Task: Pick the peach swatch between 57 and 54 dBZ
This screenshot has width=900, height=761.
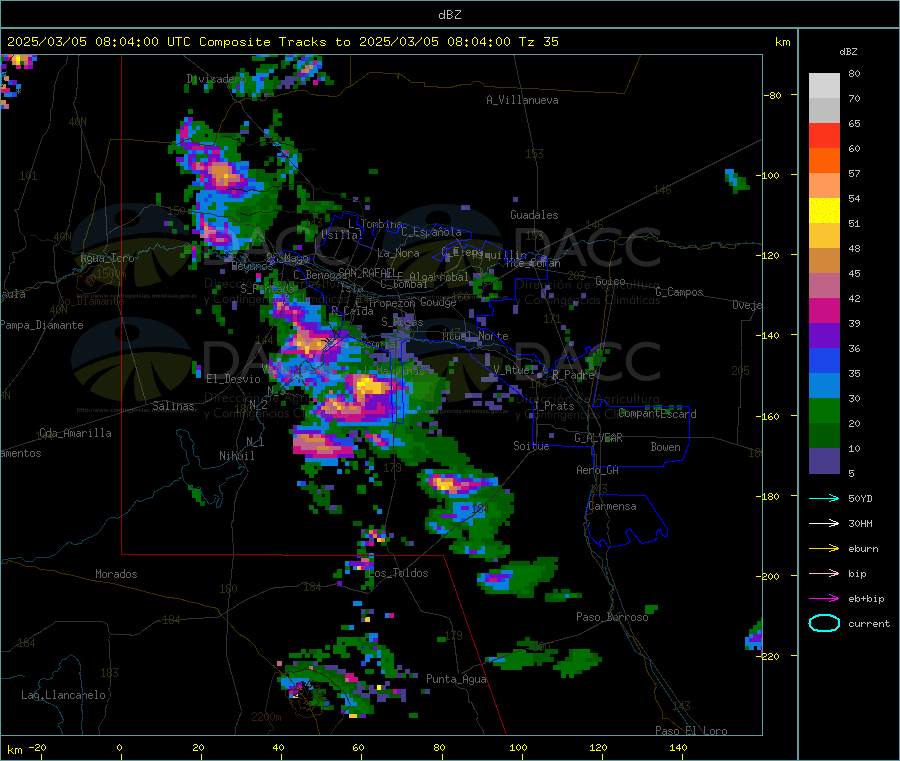Action: coord(824,185)
